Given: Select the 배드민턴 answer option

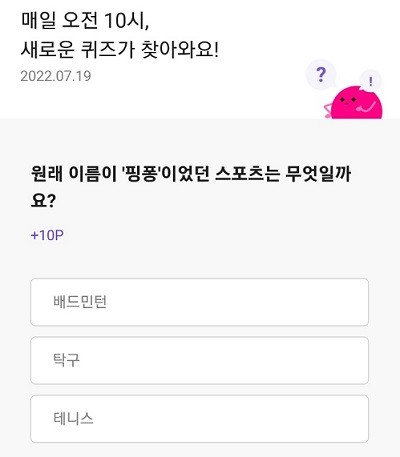Looking at the screenshot, I should pyautogui.click(x=199, y=302).
